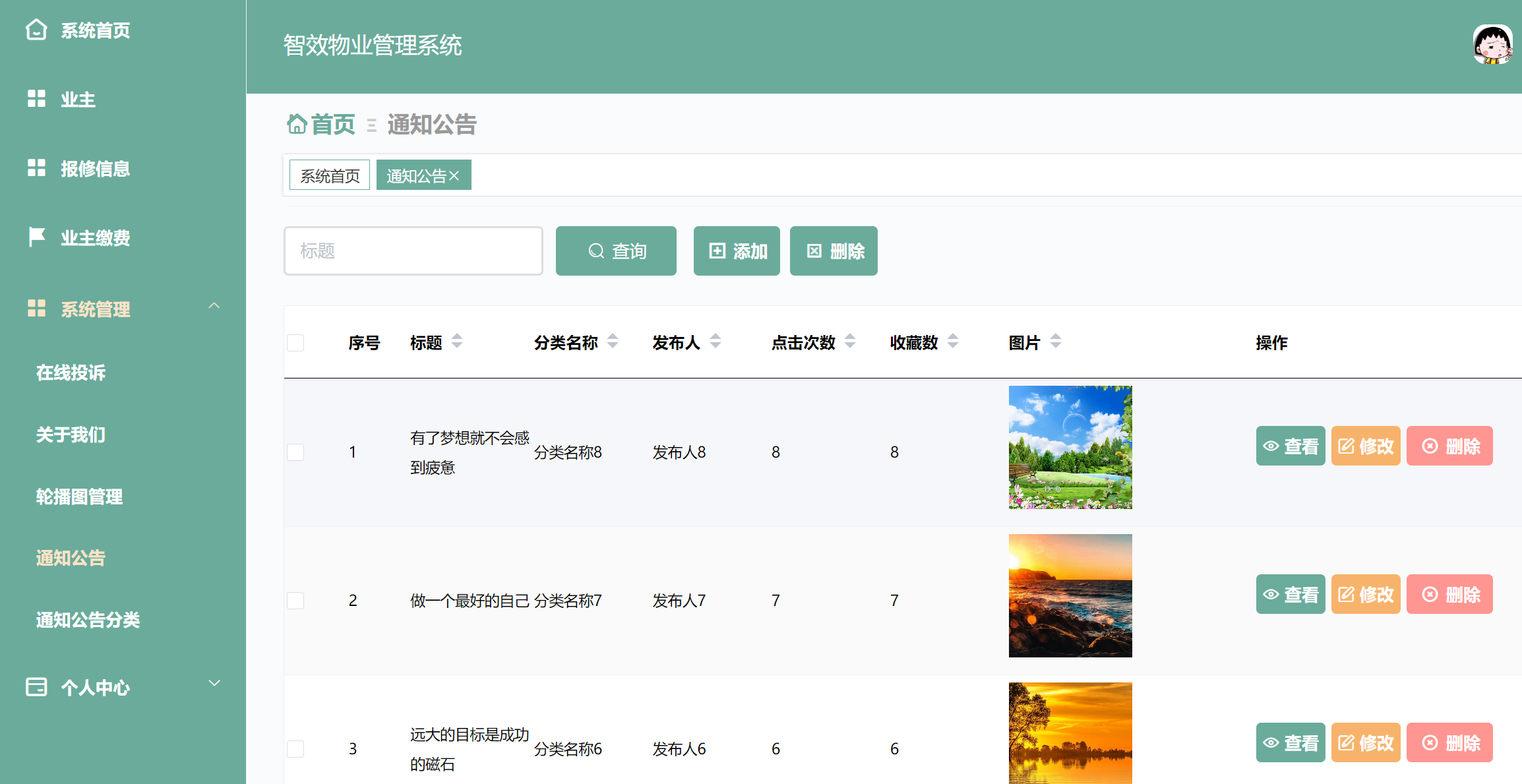Open the user avatar in header
The height and width of the screenshot is (784, 1522).
[1493, 45]
